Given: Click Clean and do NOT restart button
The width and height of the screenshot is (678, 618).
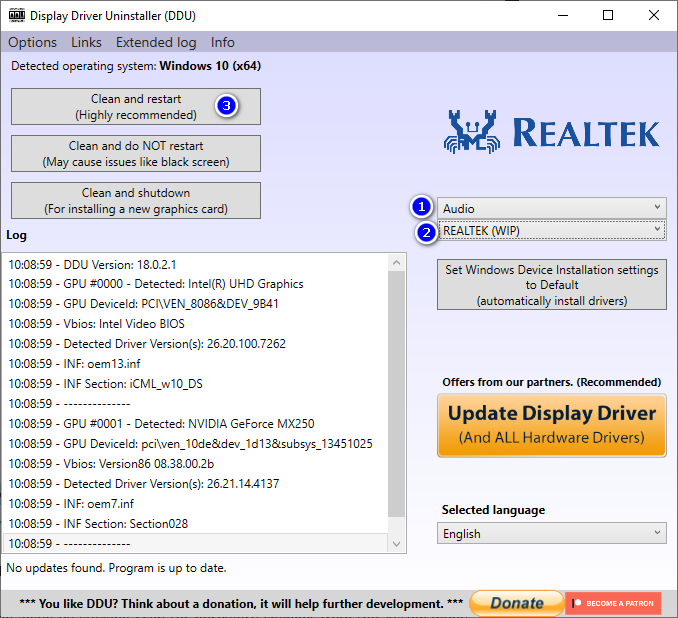Looking at the screenshot, I should [136, 154].
